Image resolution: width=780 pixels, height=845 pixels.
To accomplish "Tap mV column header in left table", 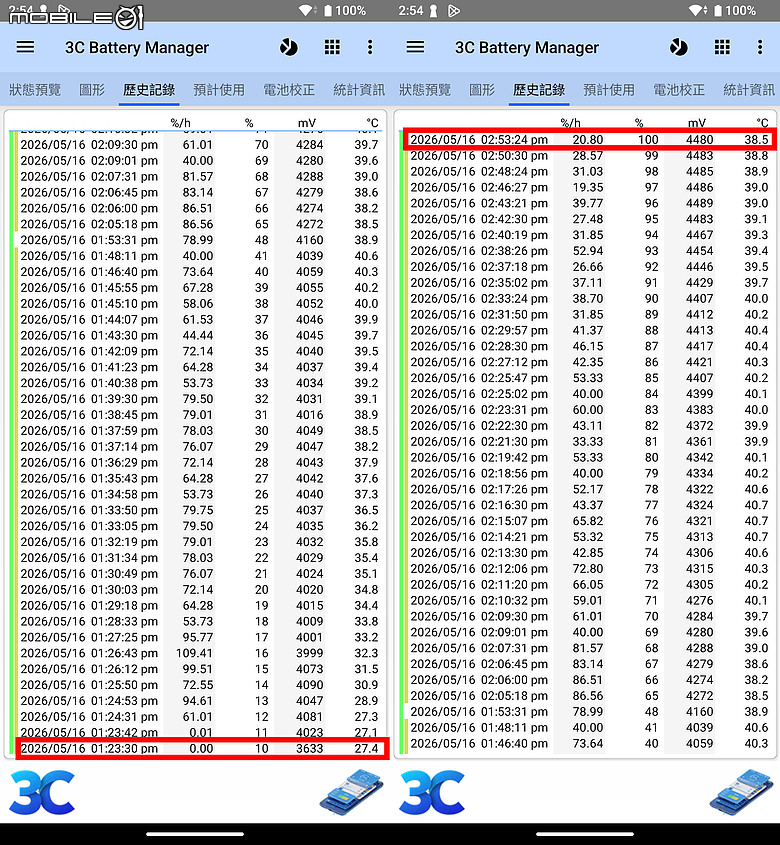I will pyautogui.click(x=307, y=123).
